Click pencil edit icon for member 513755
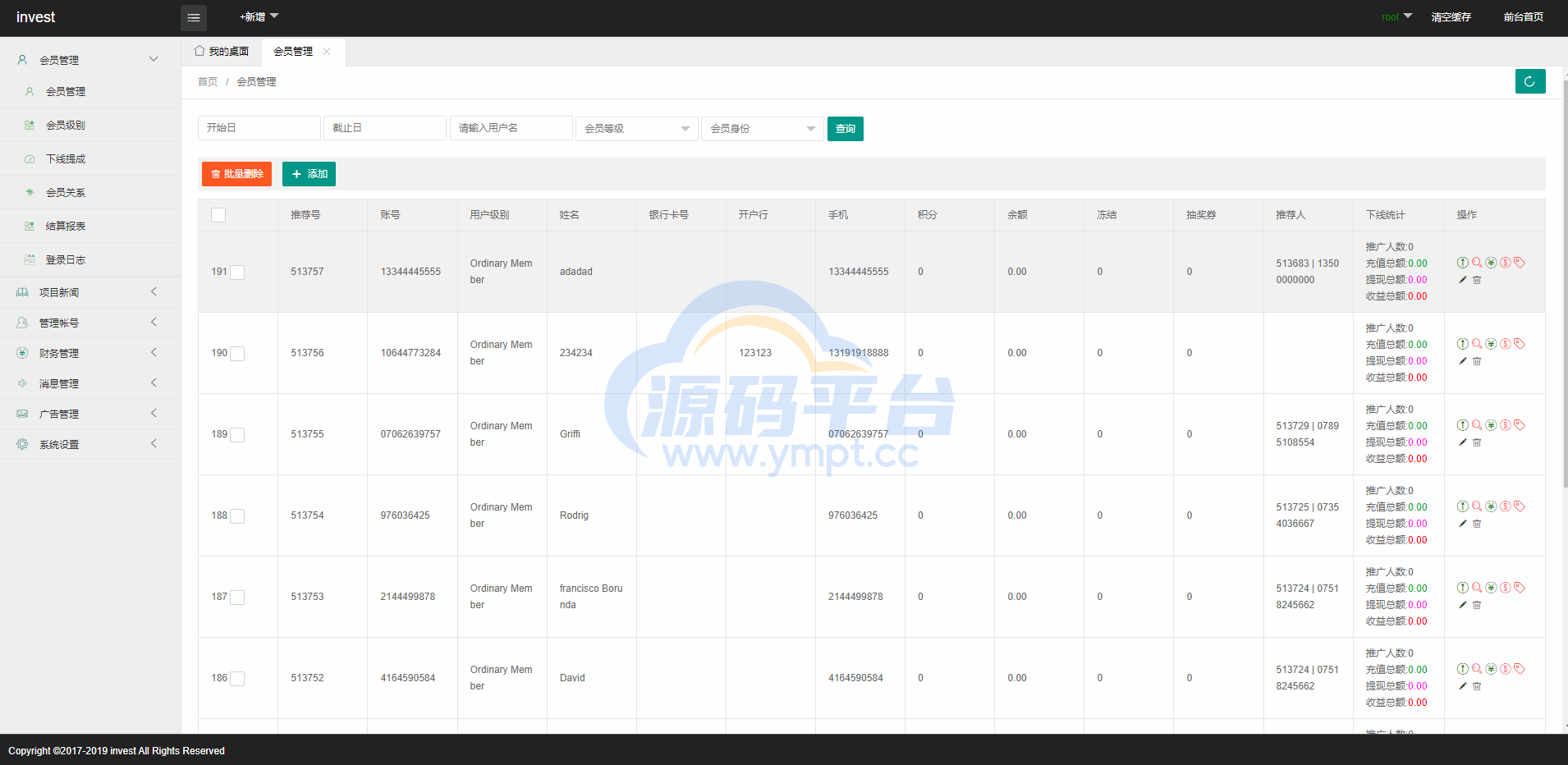The height and width of the screenshot is (765, 1568). click(1463, 442)
